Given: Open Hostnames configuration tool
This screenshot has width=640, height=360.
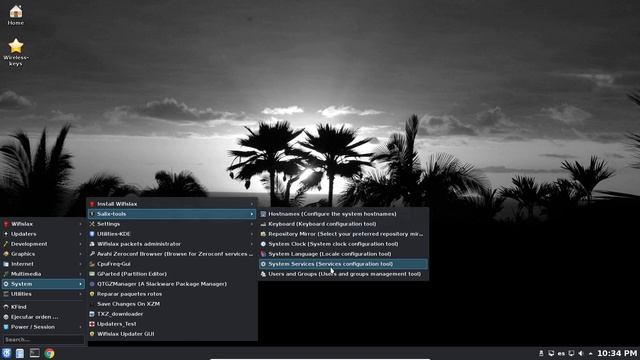Looking at the screenshot, I should tap(343, 214).
